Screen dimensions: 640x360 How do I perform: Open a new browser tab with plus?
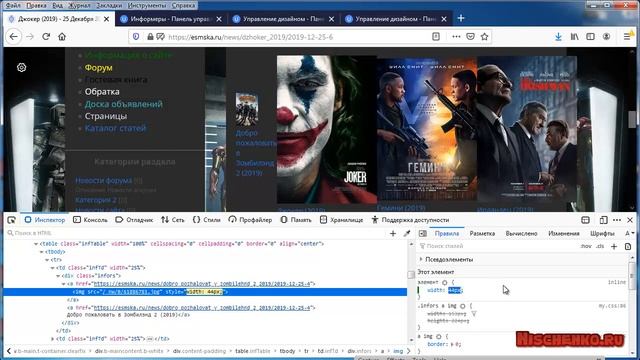[461, 18]
